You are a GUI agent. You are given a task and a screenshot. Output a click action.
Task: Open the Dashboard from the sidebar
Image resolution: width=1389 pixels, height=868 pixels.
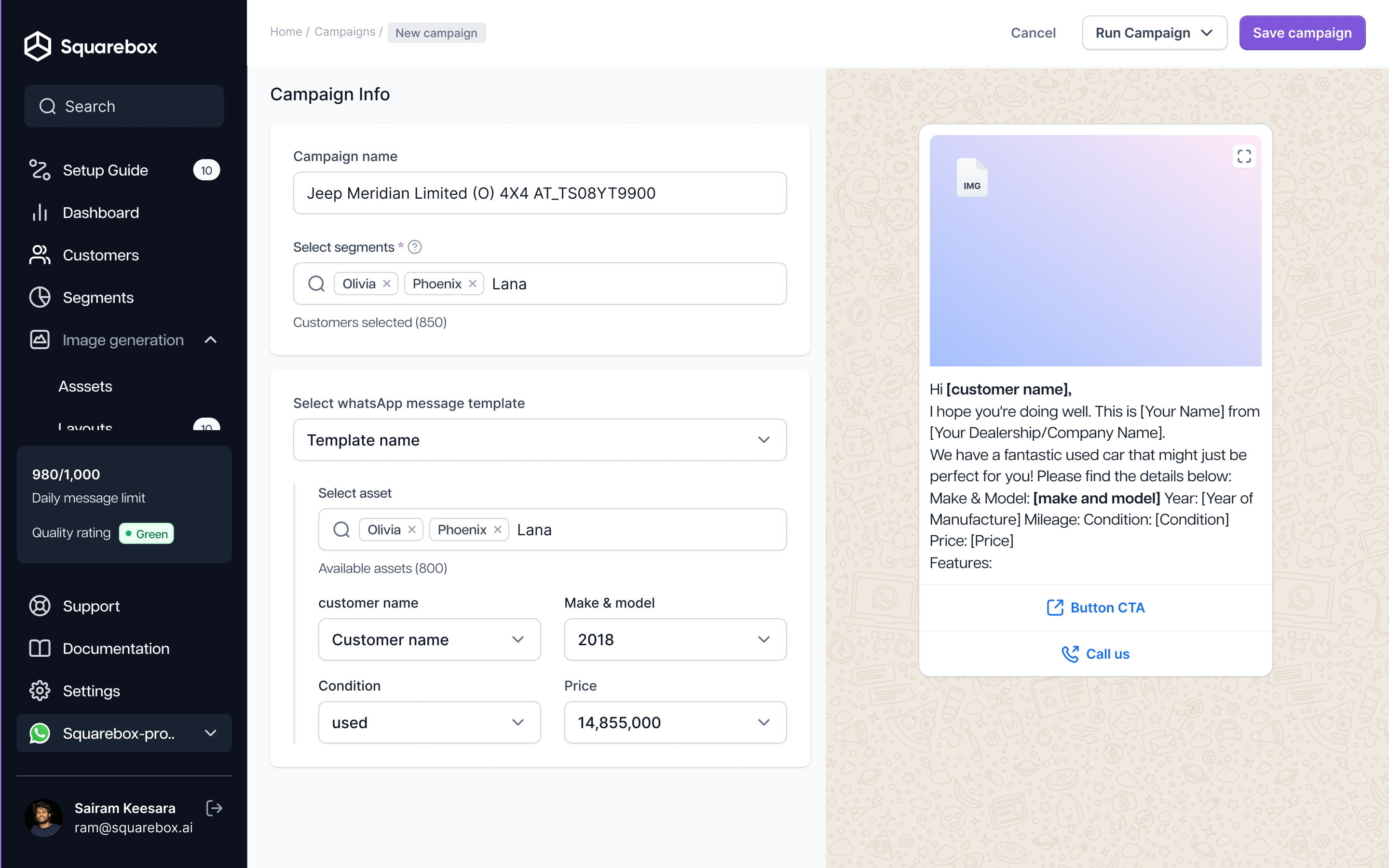click(x=100, y=212)
